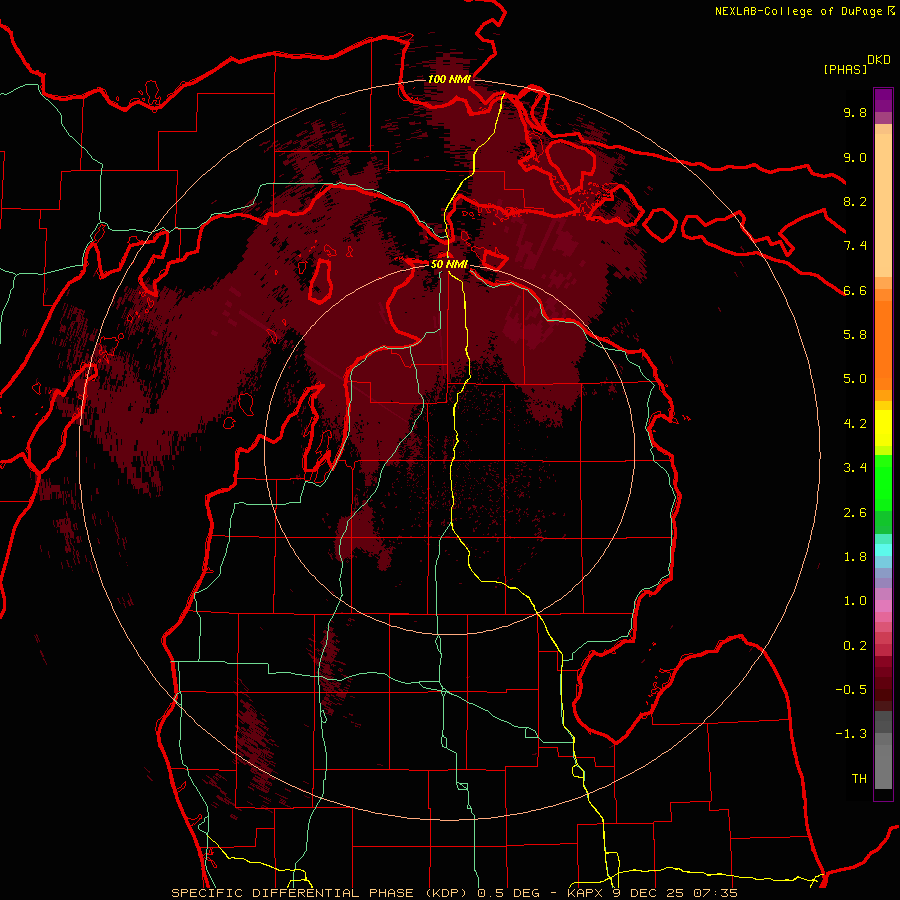Click the [PHAS] legend heading
Viewport: 900px width, 900px height.
[x=845, y=69]
